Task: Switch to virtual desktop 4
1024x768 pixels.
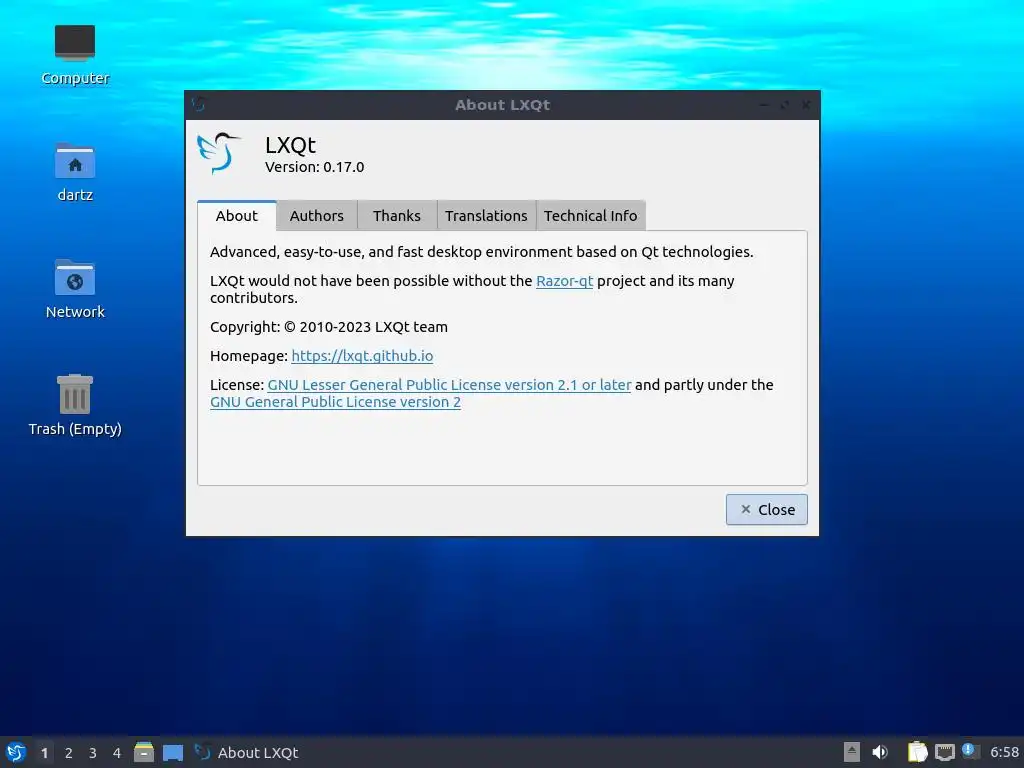Action: 117,753
